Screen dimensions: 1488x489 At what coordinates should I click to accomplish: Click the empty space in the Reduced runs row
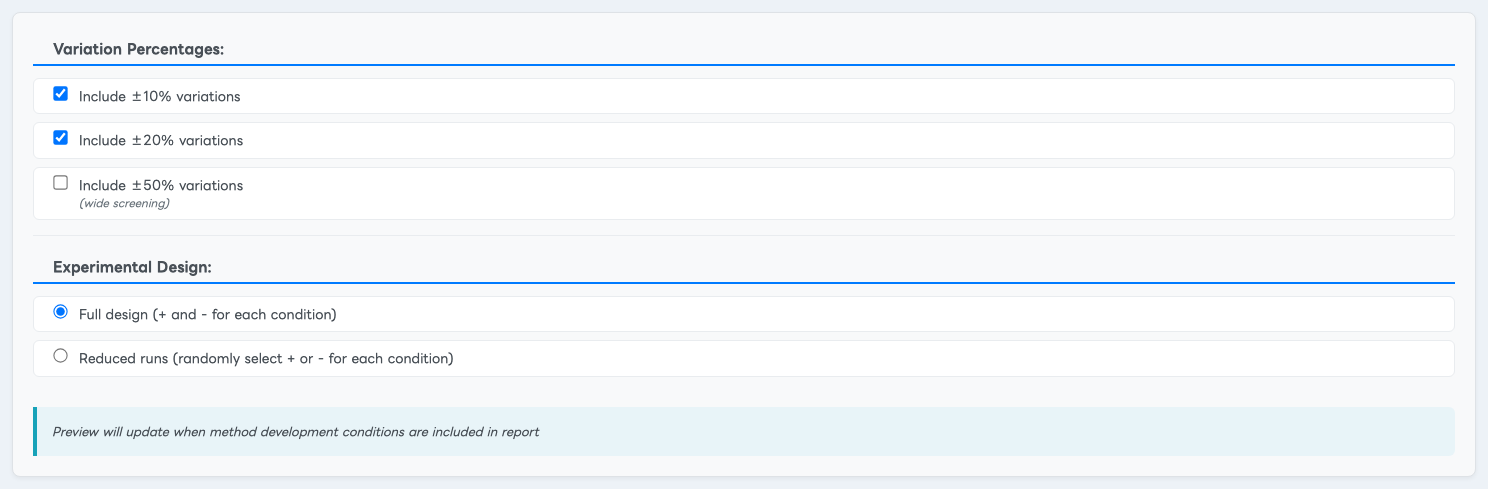pos(950,358)
